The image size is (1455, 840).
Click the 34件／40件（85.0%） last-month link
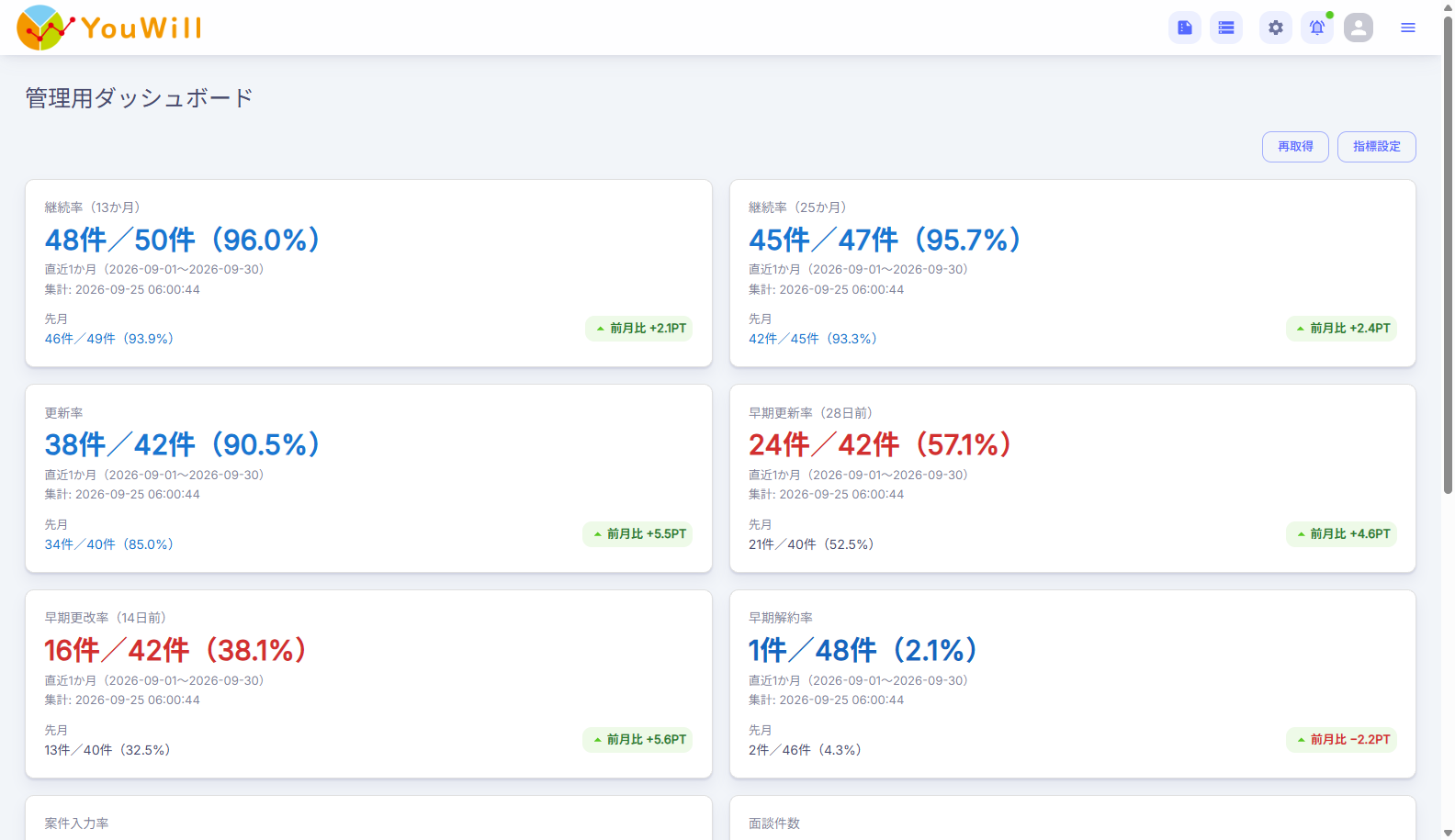(109, 544)
